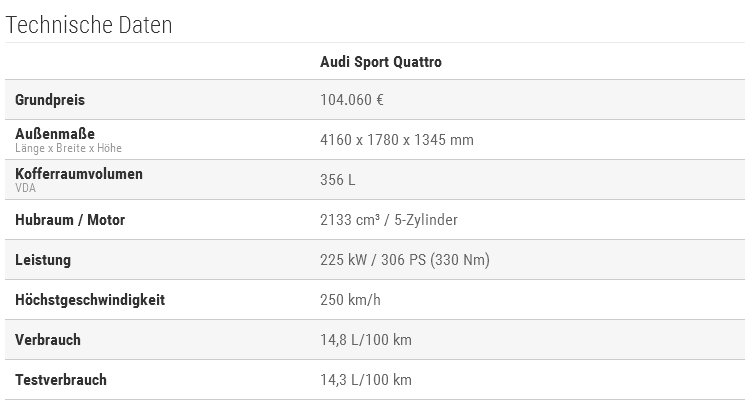
Task: Click the VDA sublabel under Kofferraumvolumen
Action: point(25,187)
